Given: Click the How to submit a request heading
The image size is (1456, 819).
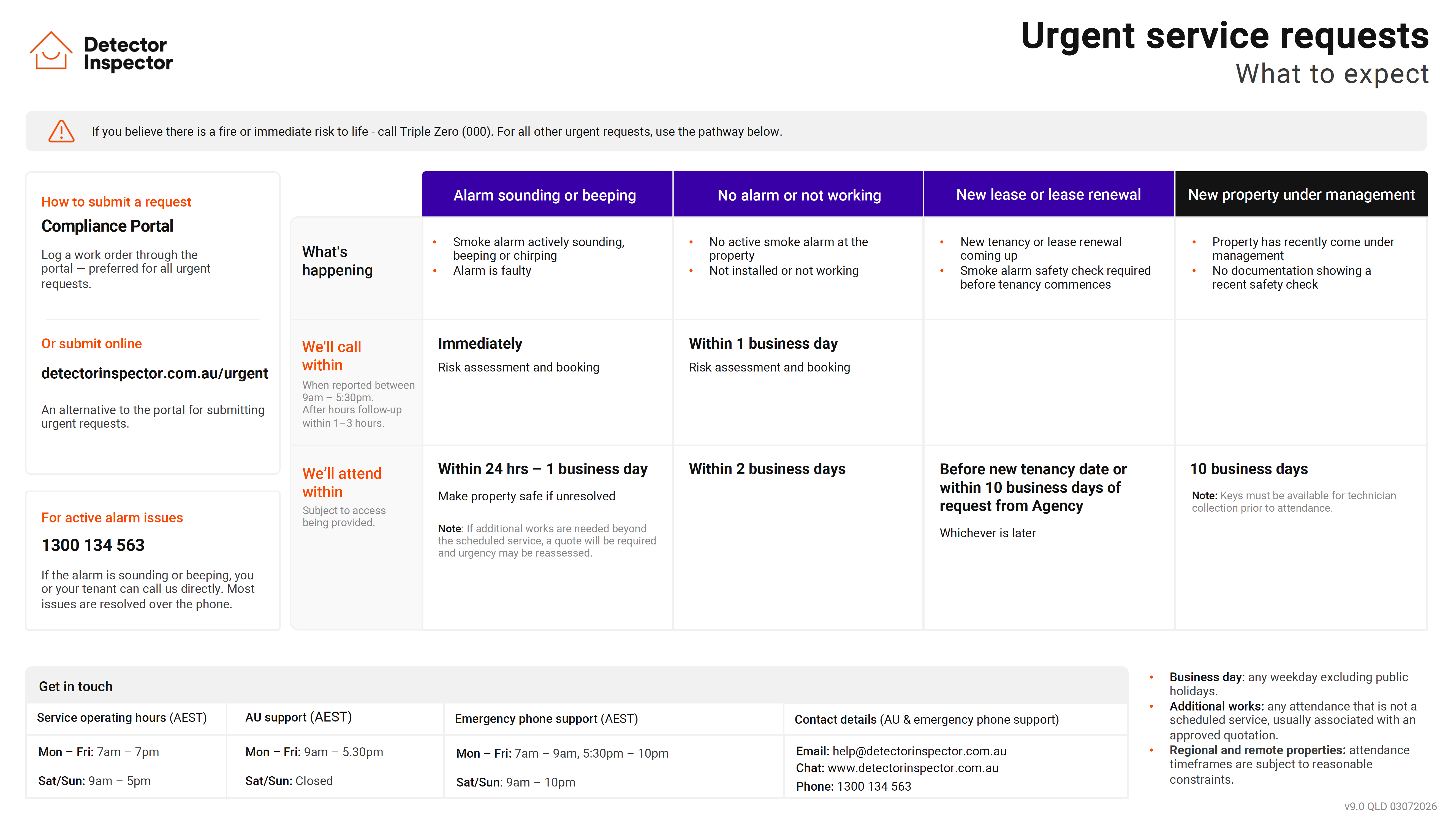Looking at the screenshot, I should 116,202.
